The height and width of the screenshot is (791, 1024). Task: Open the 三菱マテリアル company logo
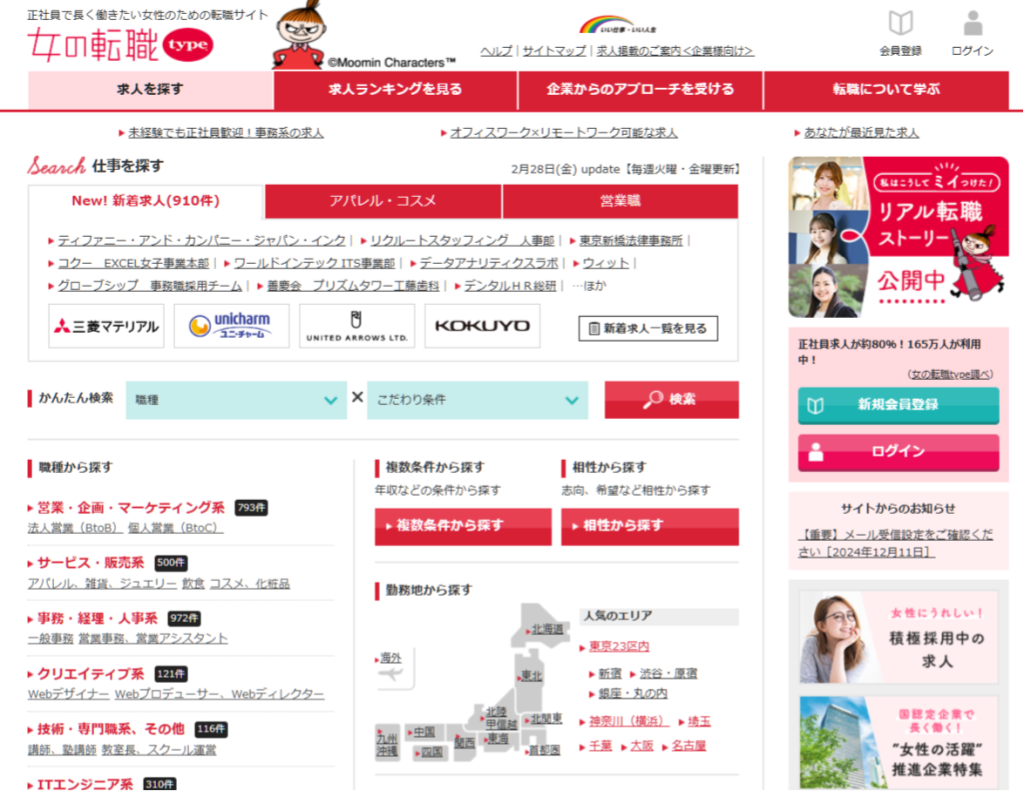(106, 327)
